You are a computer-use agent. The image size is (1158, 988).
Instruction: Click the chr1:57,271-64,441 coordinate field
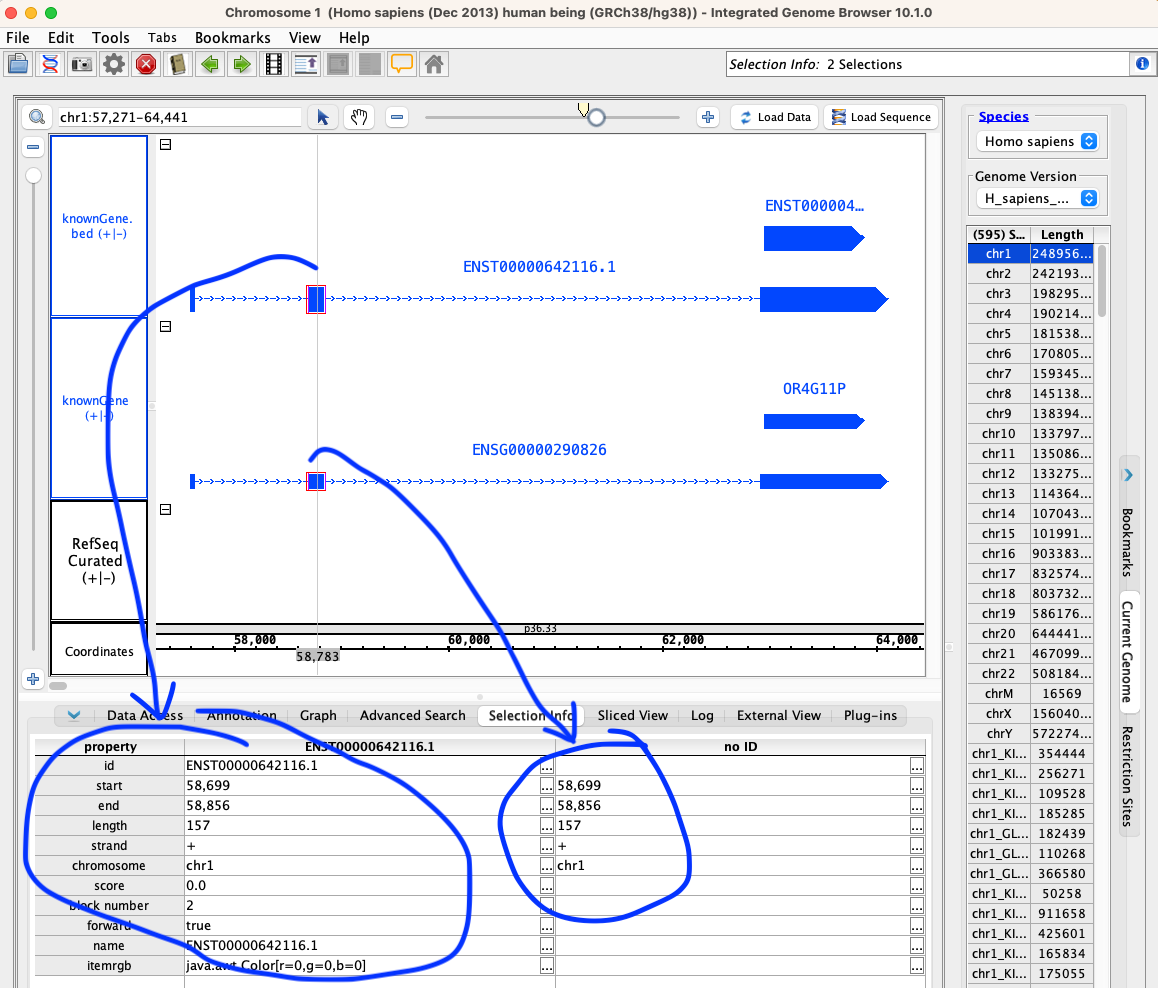pos(179,117)
